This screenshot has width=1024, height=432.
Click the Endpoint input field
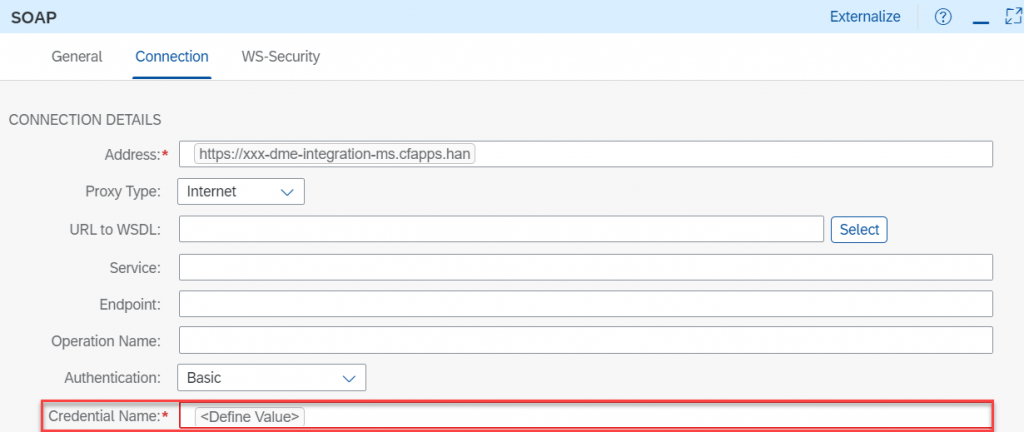pos(586,303)
